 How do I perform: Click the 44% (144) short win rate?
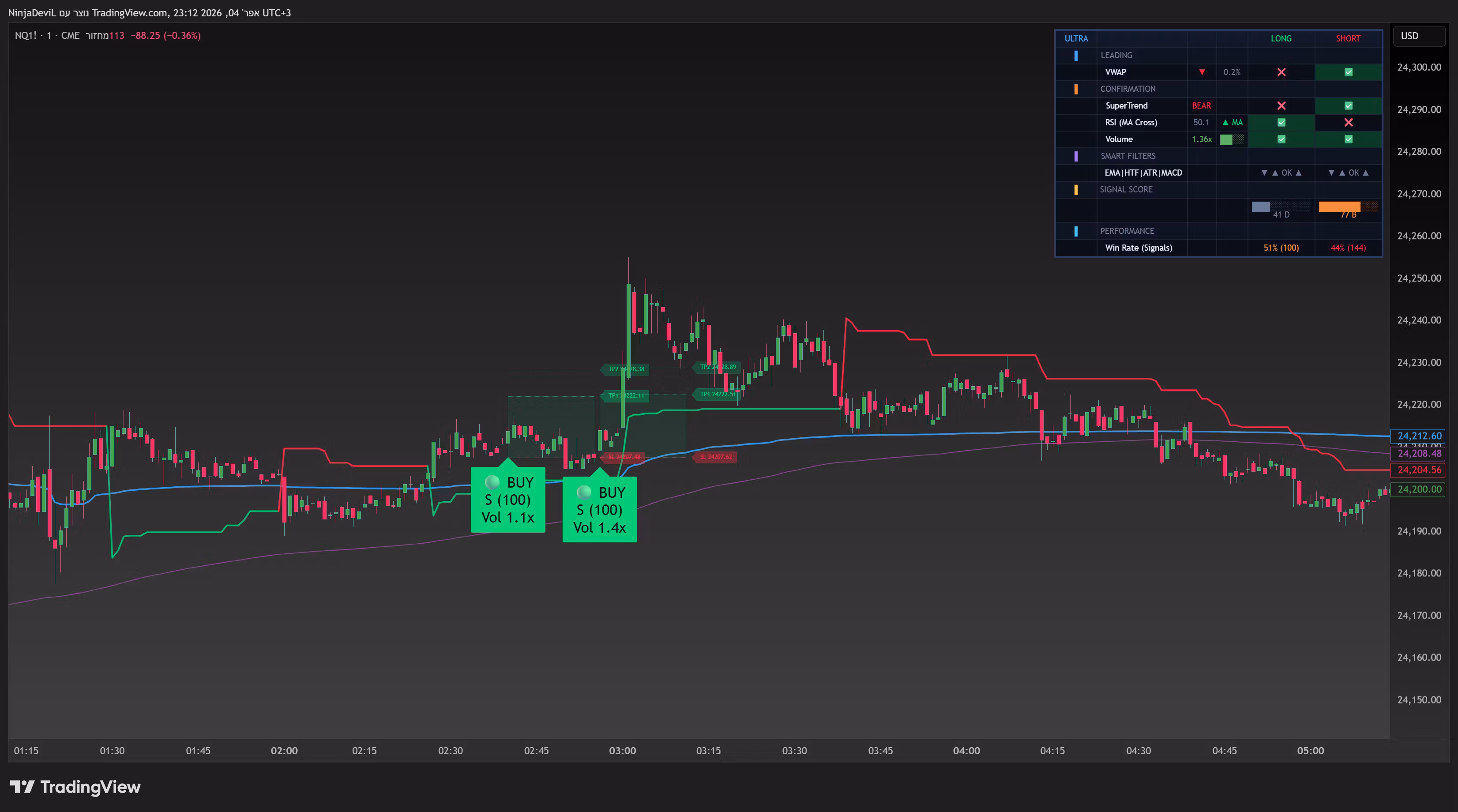click(x=1348, y=248)
